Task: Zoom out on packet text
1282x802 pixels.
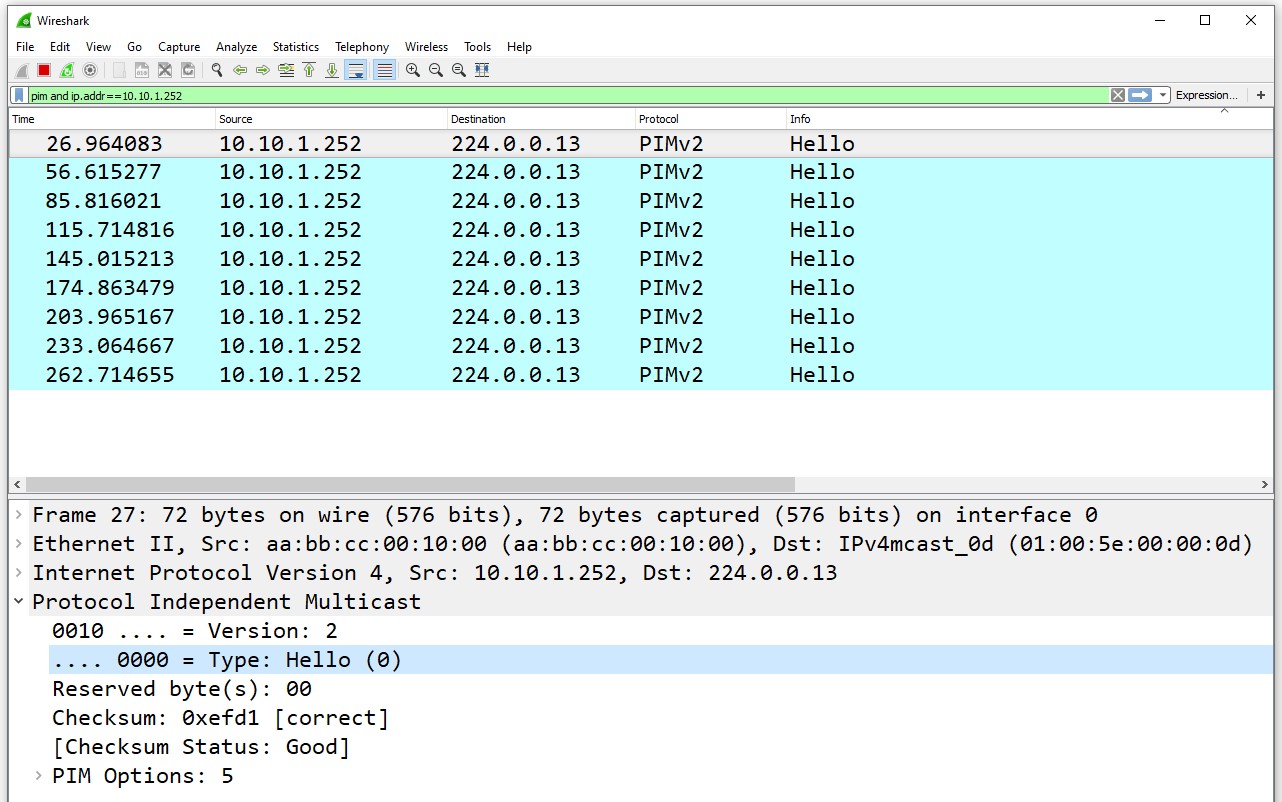Action: 436,70
